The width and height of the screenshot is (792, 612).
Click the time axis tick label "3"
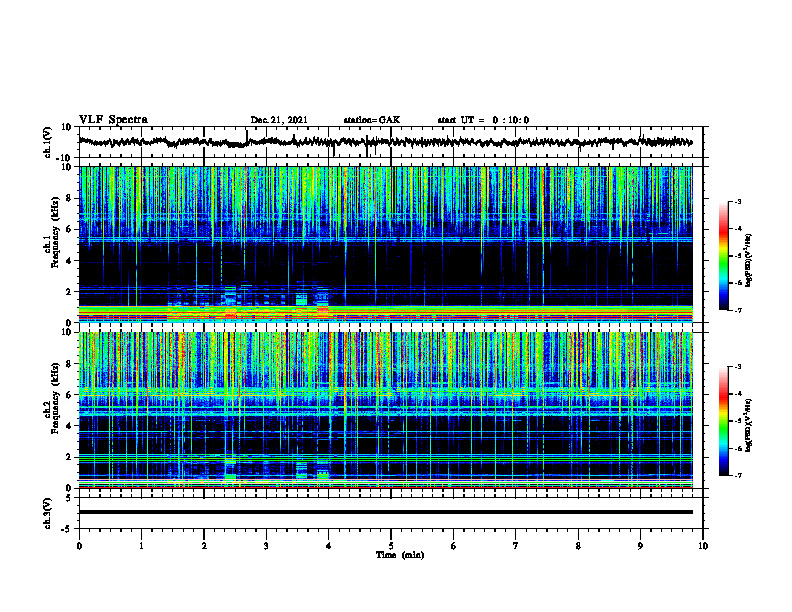(x=266, y=546)
